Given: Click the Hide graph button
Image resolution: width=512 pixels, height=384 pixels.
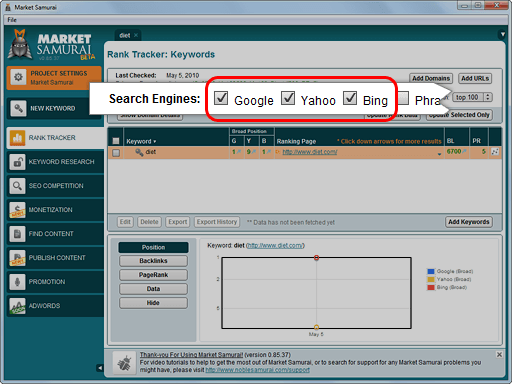Looking at the screenshot, I should (153, 303).
